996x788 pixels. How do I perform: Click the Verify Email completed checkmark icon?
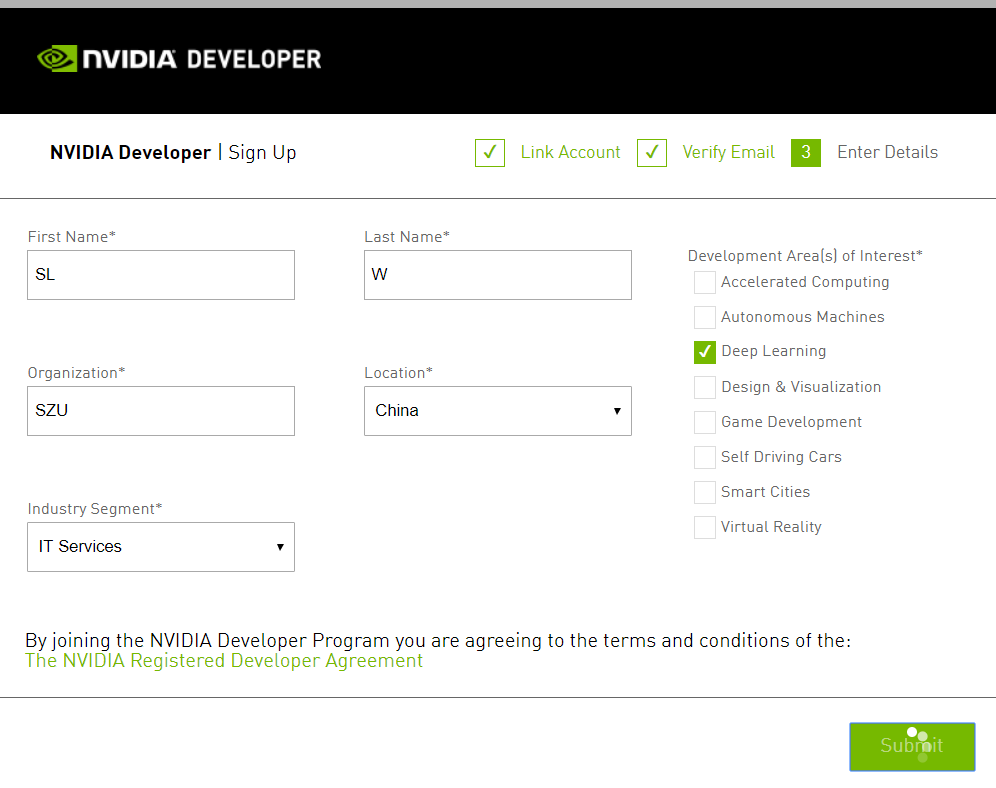(652, 153)
